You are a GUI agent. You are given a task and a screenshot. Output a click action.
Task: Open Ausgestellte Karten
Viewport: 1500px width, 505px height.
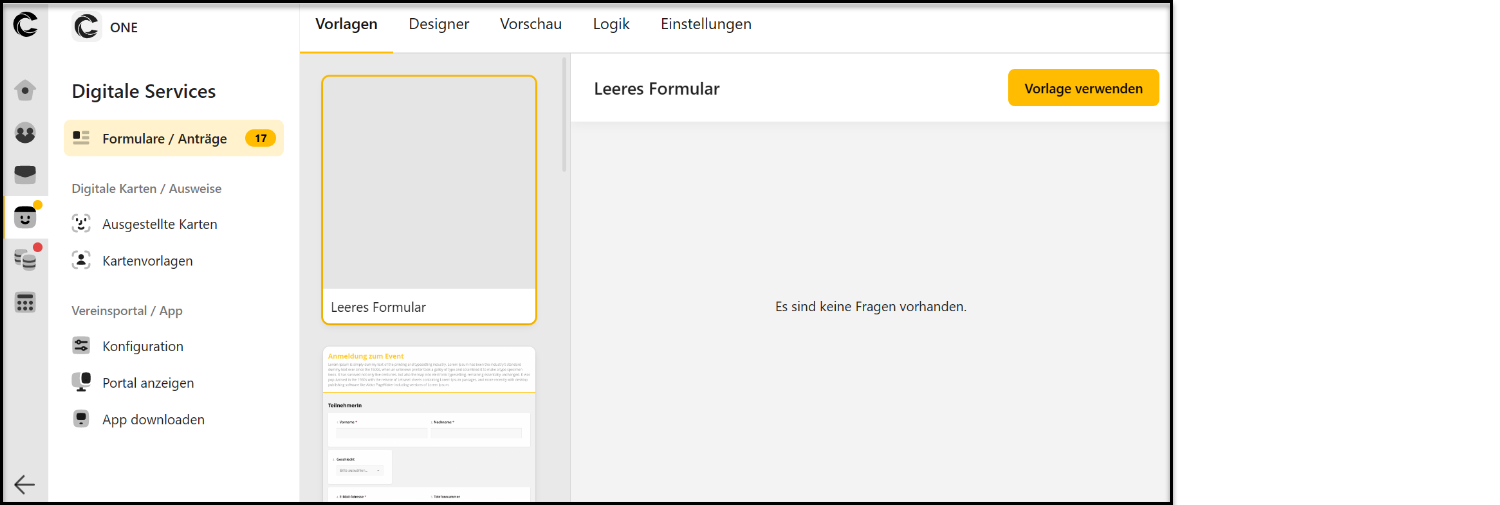pyautogui.click(x=160, y=224)
